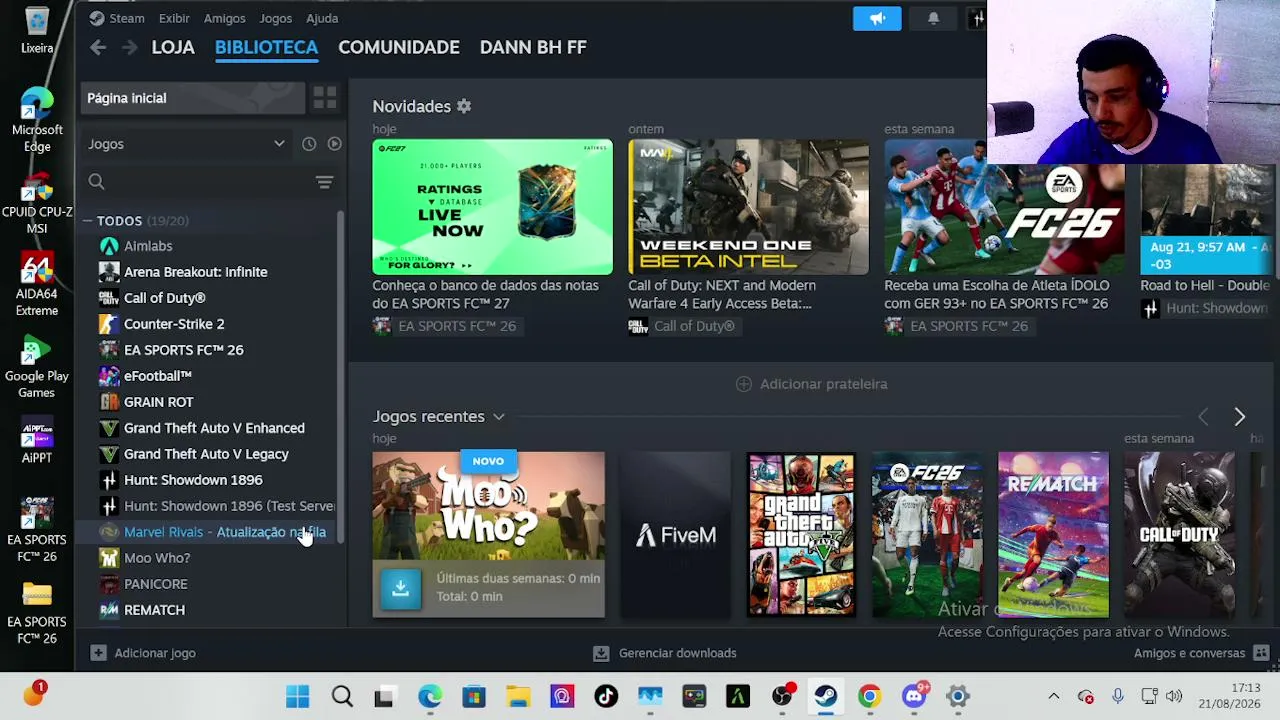Show next recent games with right arrow
This screenshot has height=720, width=1280.
[1239, 416]
